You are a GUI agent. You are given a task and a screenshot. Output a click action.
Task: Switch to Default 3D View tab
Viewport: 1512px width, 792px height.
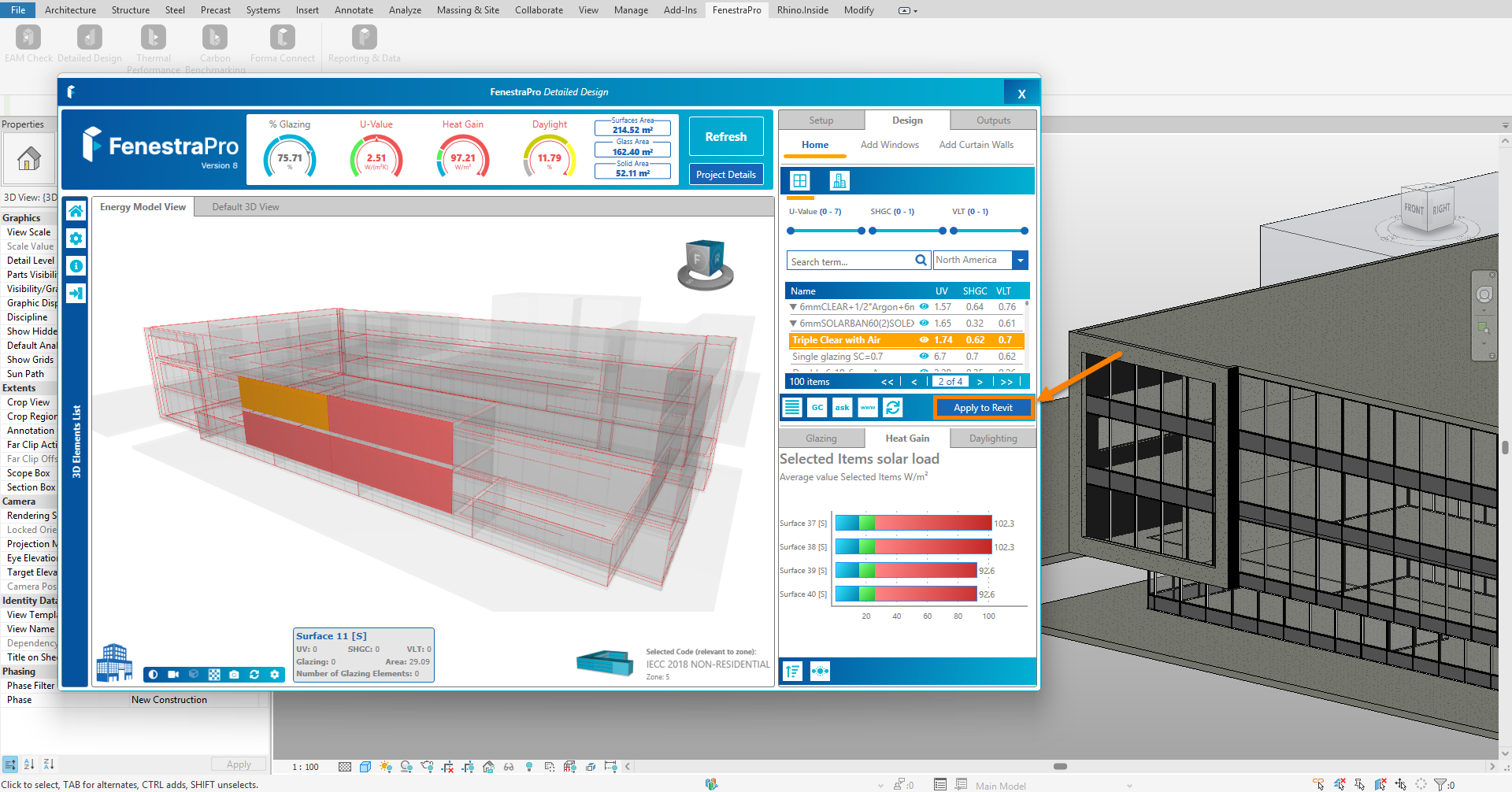(246, 207)
